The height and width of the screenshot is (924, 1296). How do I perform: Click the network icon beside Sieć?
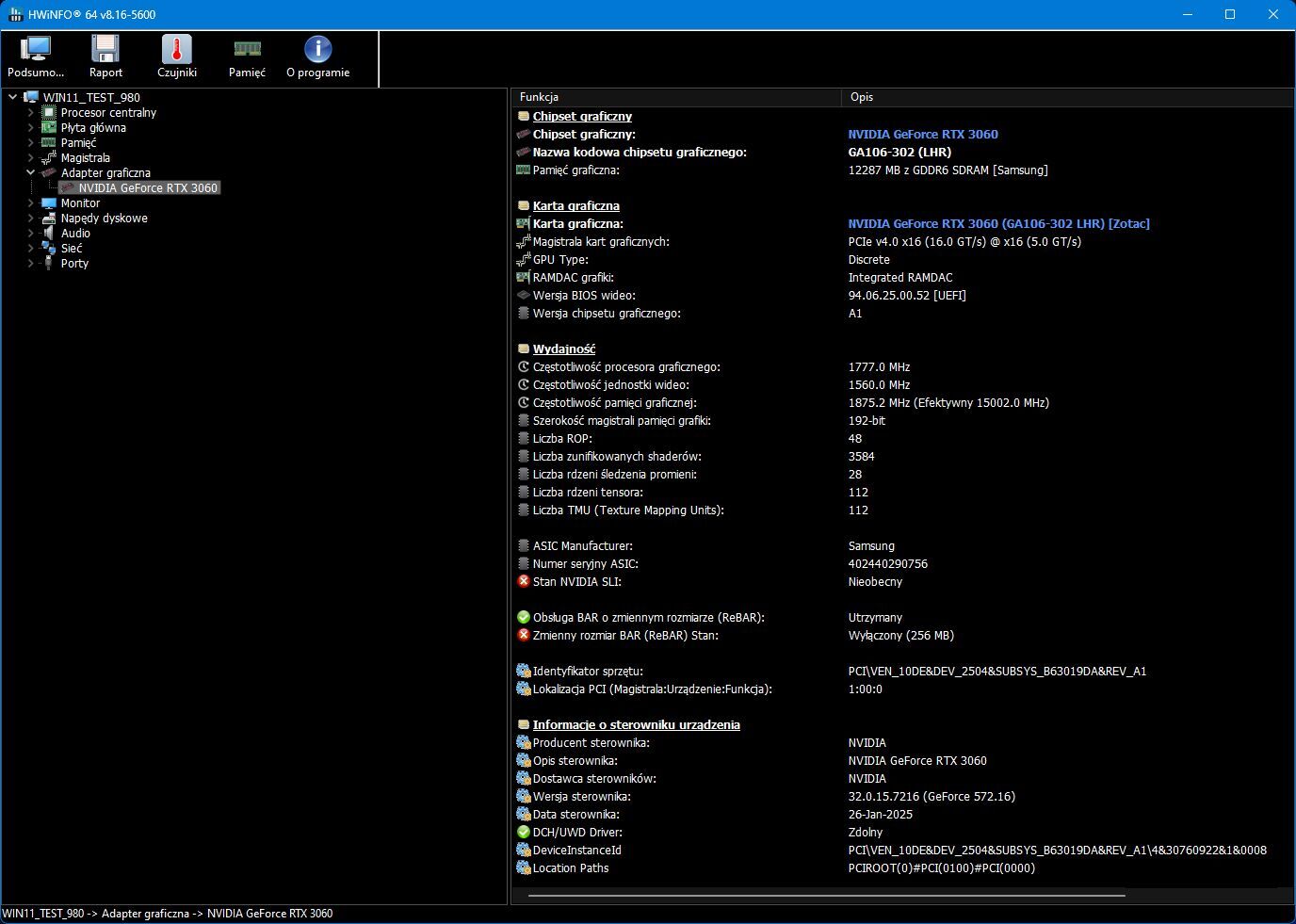(x=49, y=248)
